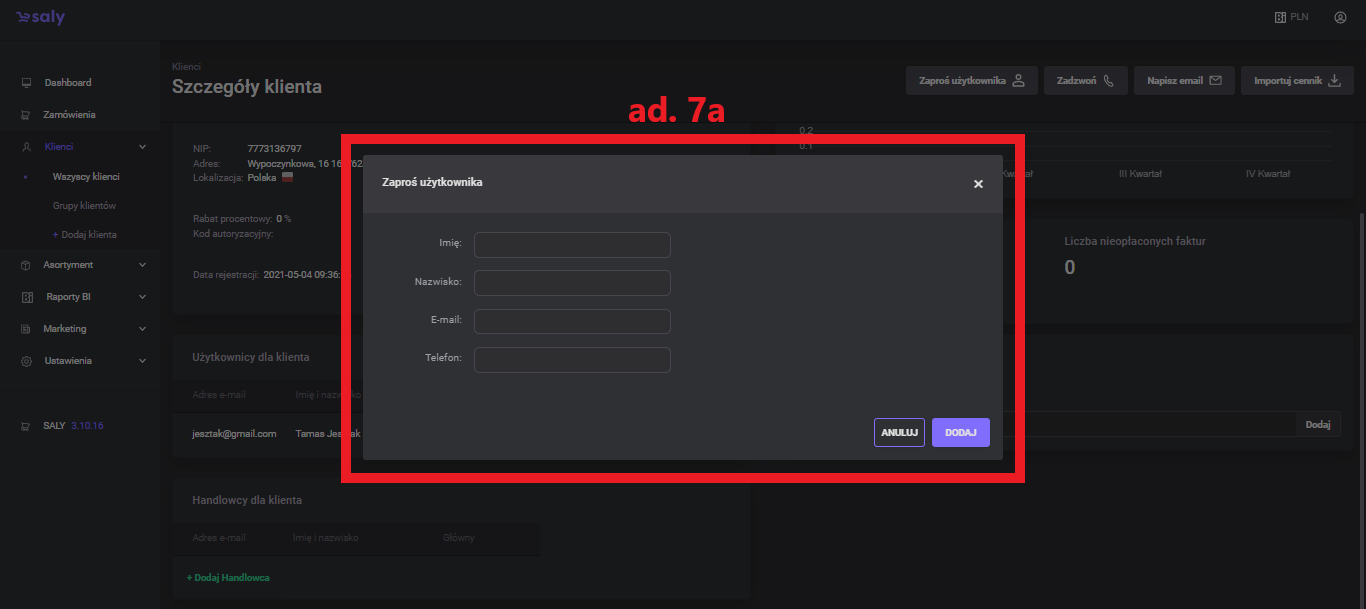Close the Zaproś użytkownika dialog
This screenshot has width=1366, height=609.
[978, 184]
